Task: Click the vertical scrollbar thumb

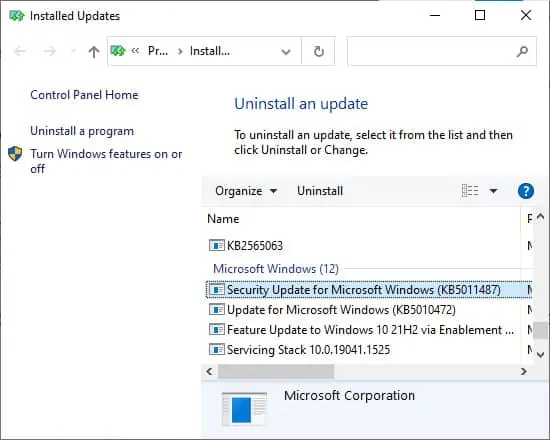Action: 541,330
